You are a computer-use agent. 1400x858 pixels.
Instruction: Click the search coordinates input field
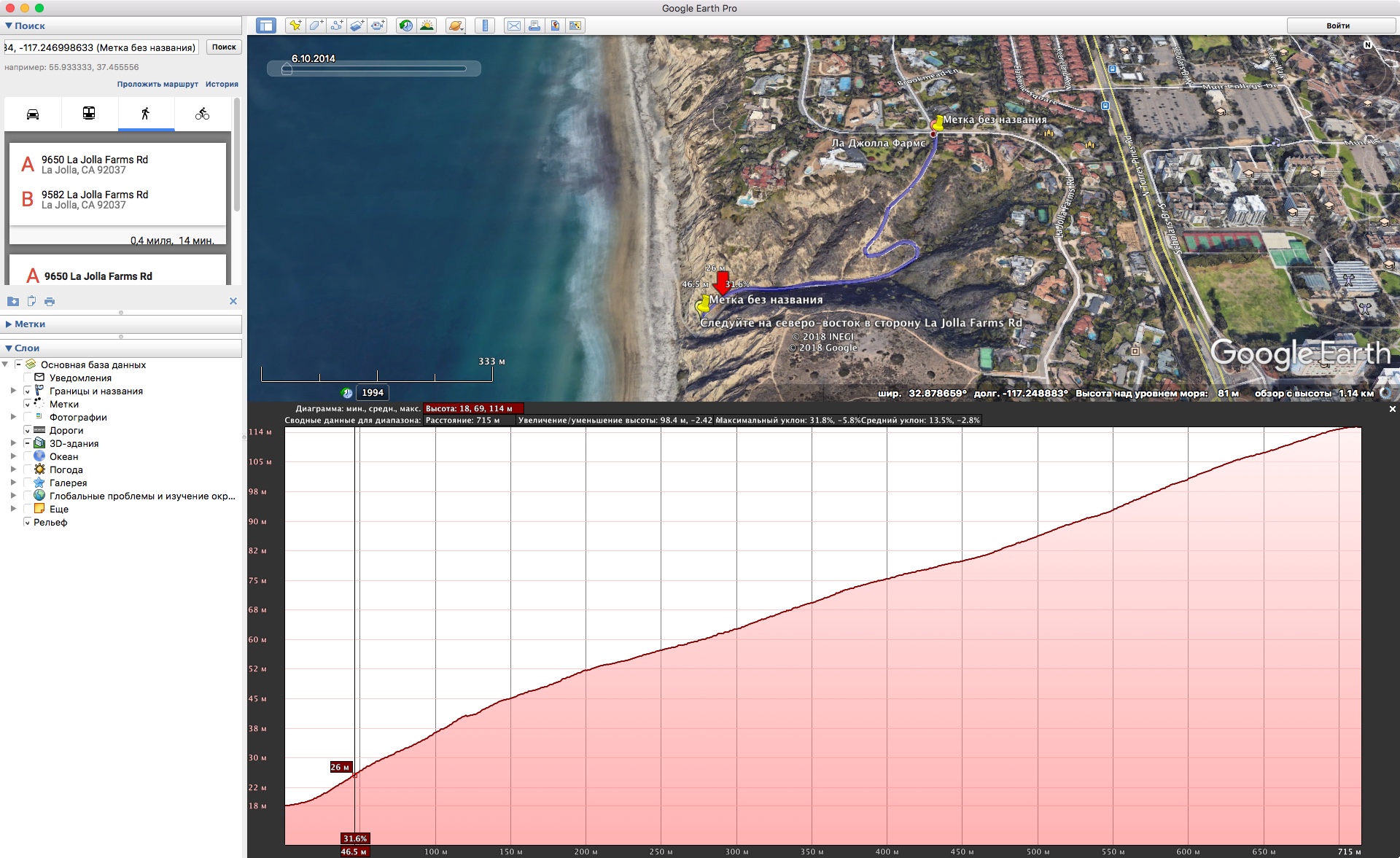[x=101, y=47]
